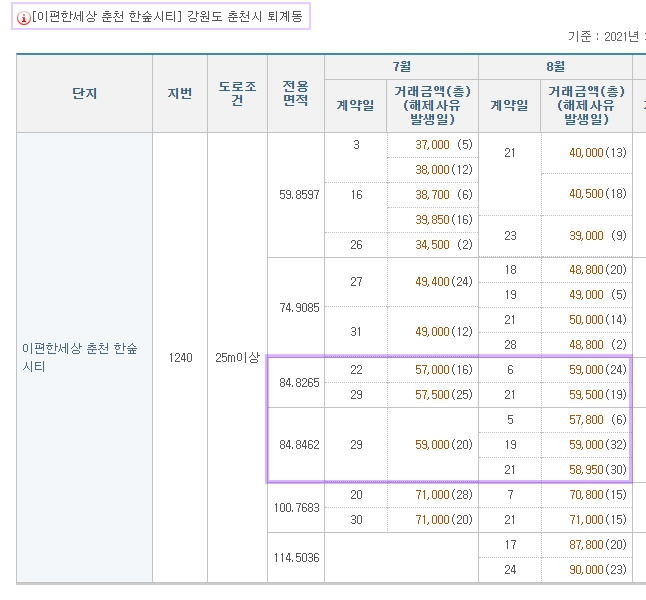Select the 단지 column header
The width and height of the screenshot is (646, 600).
click(84, 94)
